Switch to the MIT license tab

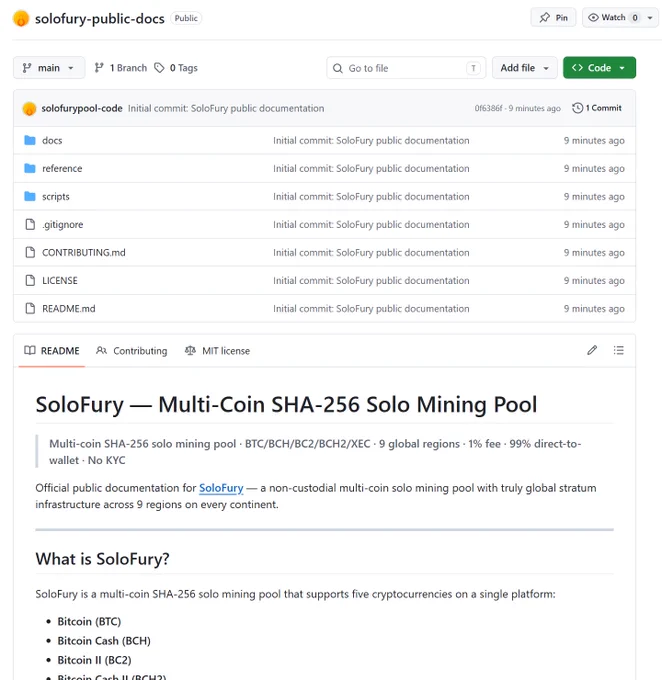218,351
